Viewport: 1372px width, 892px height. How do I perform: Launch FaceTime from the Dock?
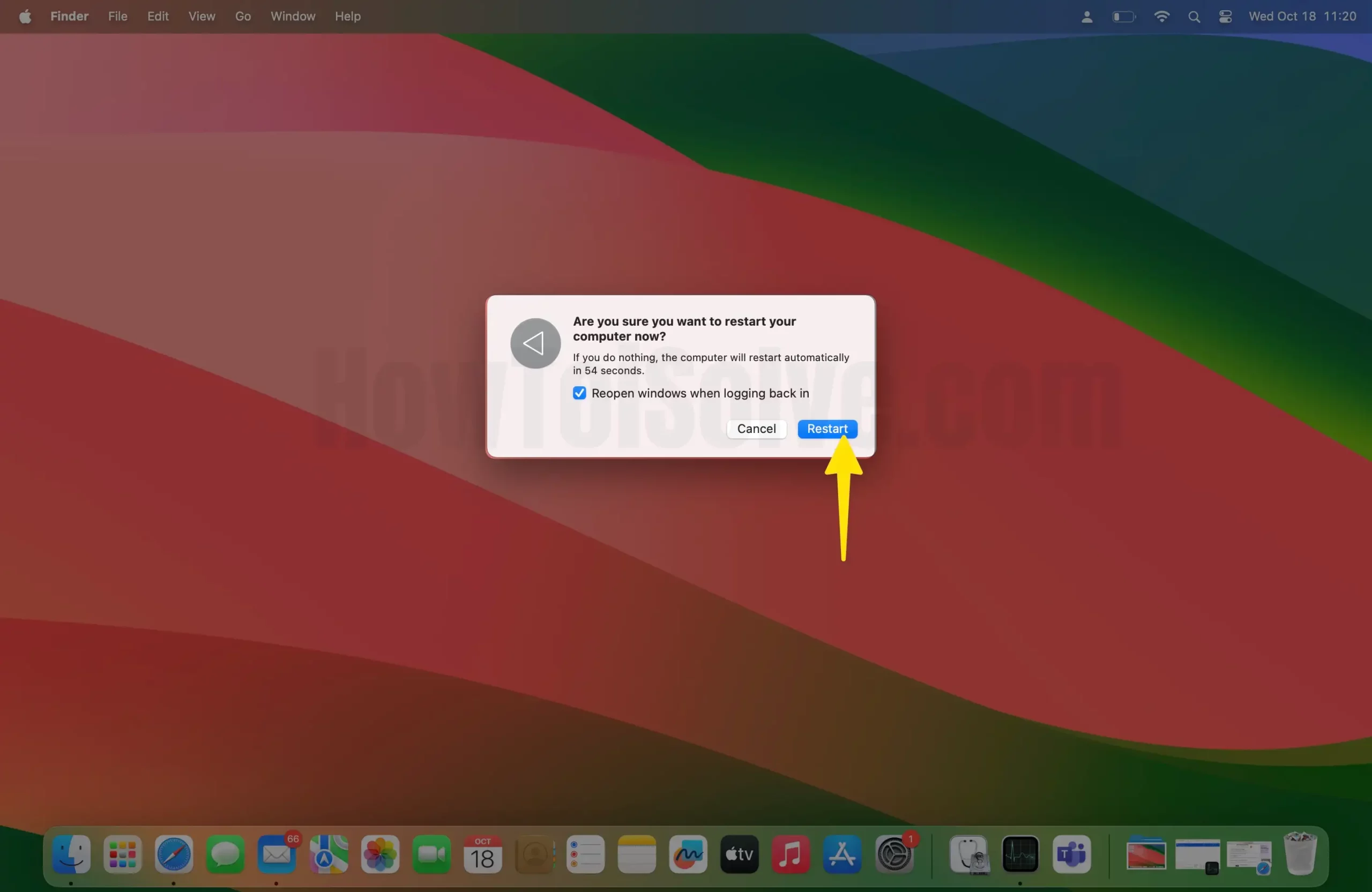pos(431,854)
